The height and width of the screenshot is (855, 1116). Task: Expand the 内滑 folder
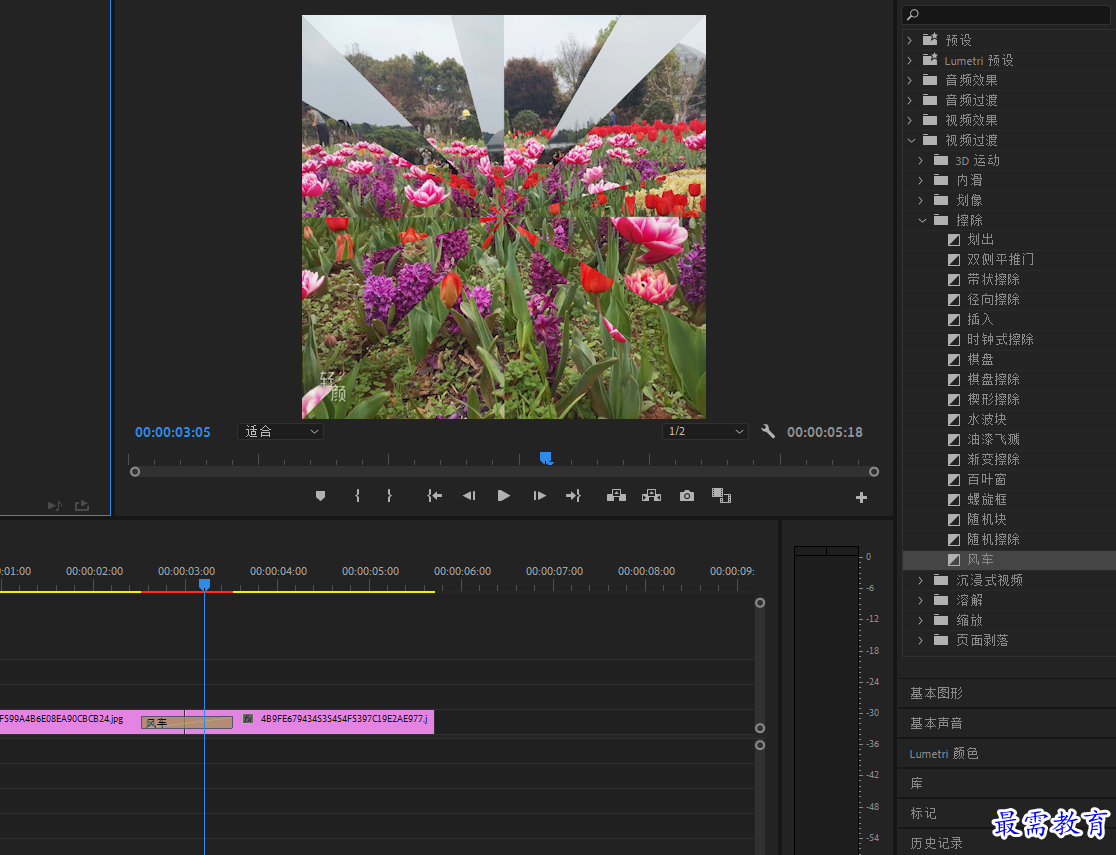921,180
